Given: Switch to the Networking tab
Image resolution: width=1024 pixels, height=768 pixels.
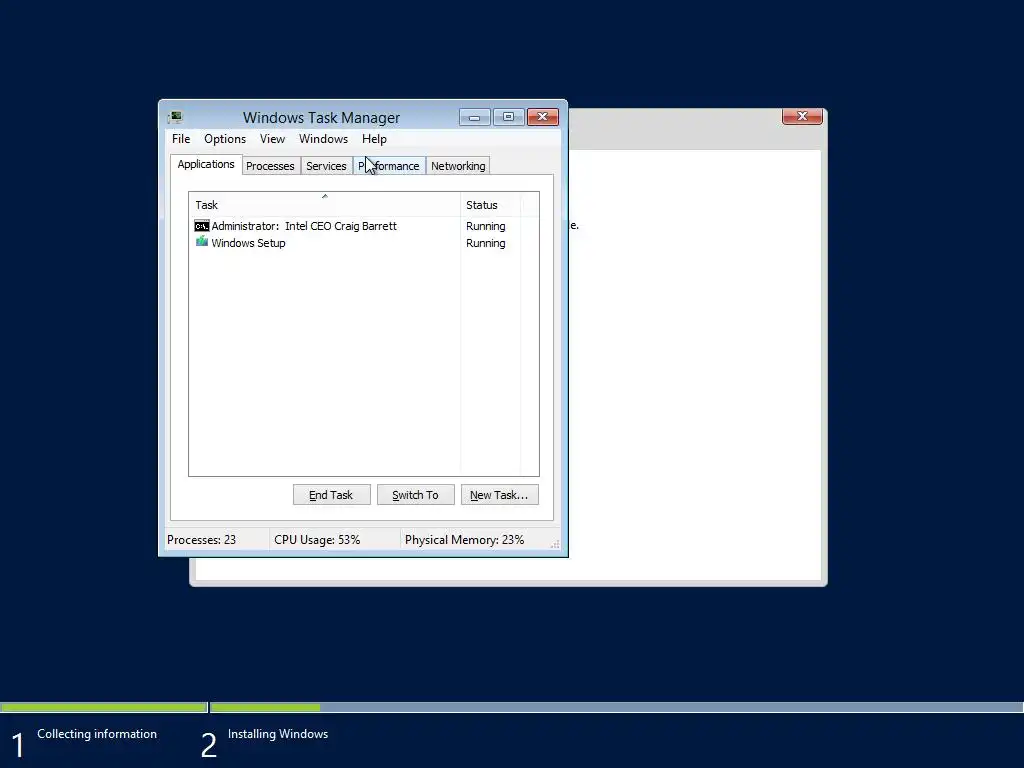Looking at the screenshot, I should tap(458, 166).
